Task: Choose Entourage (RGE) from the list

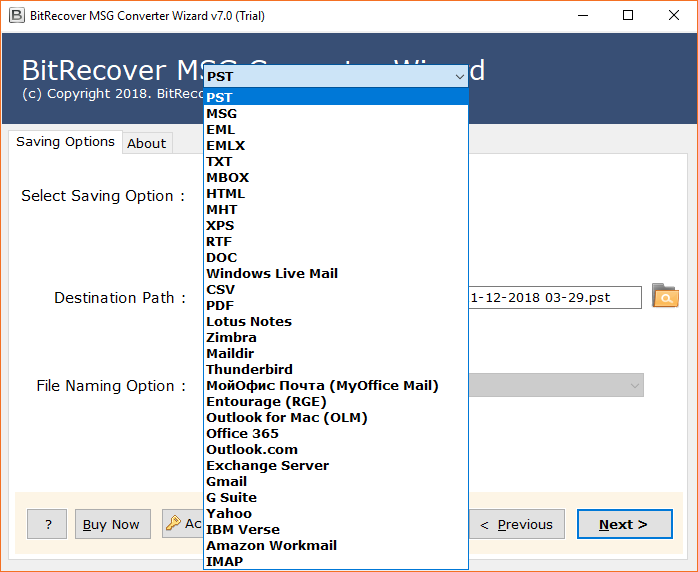Action: 336,402
